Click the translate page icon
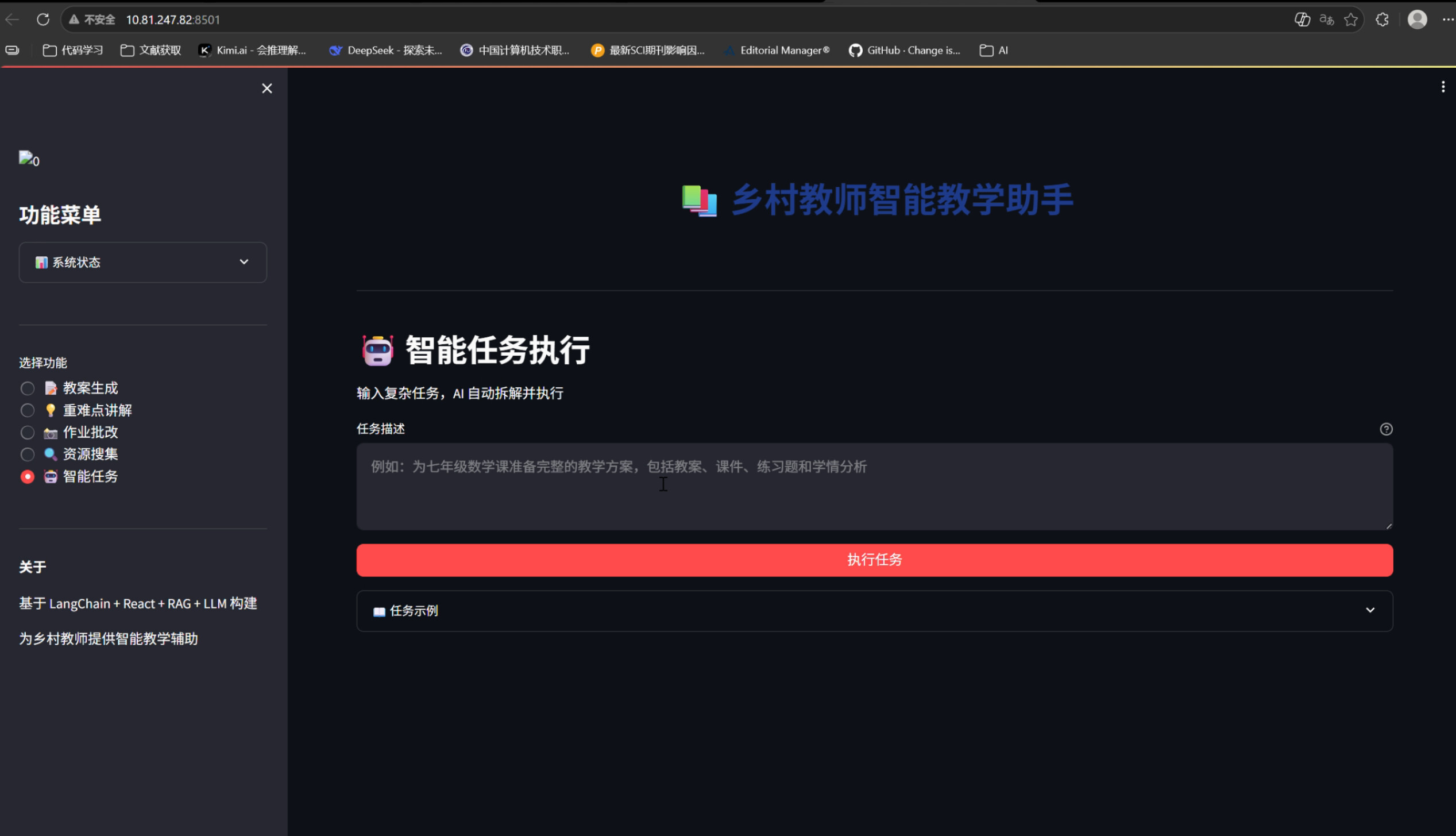1456x836 pixels. [x=1326, y=20]
